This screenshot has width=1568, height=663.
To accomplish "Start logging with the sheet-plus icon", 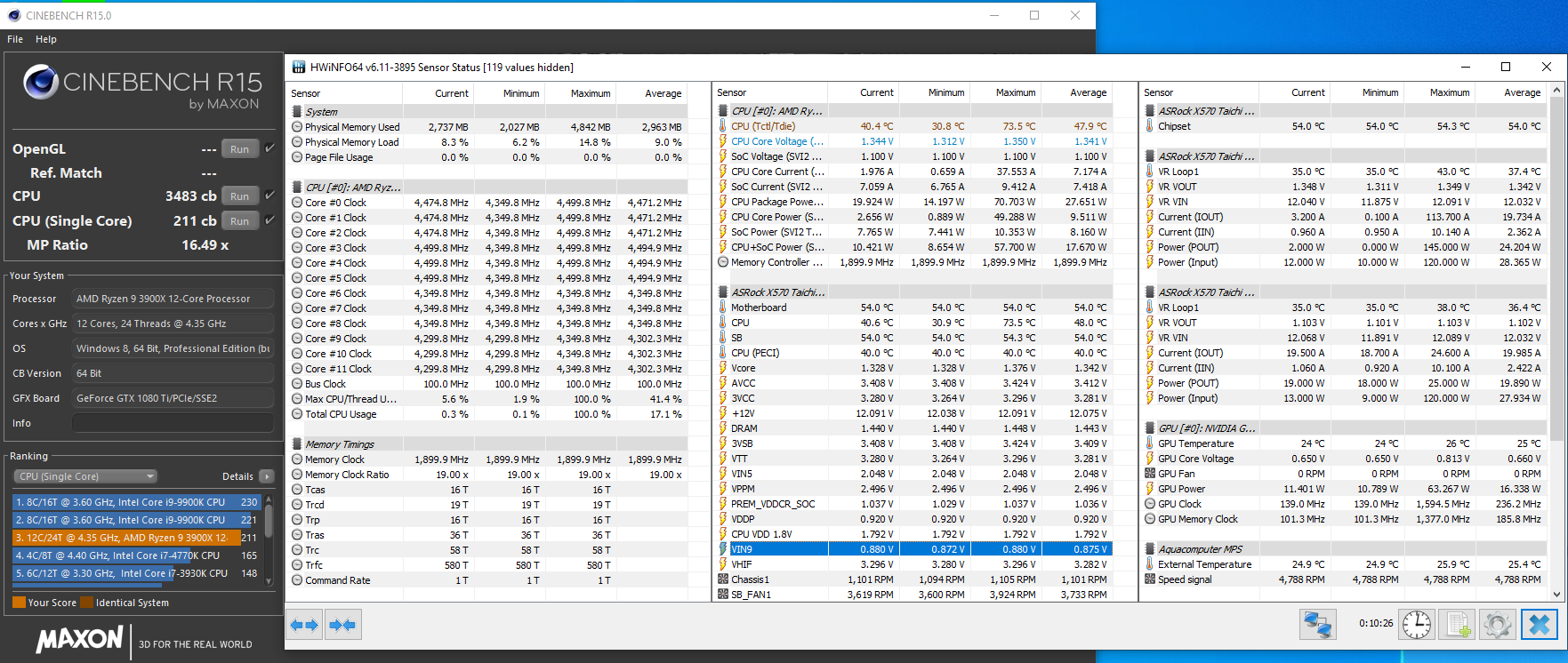I will click(x=1458, y=624).
